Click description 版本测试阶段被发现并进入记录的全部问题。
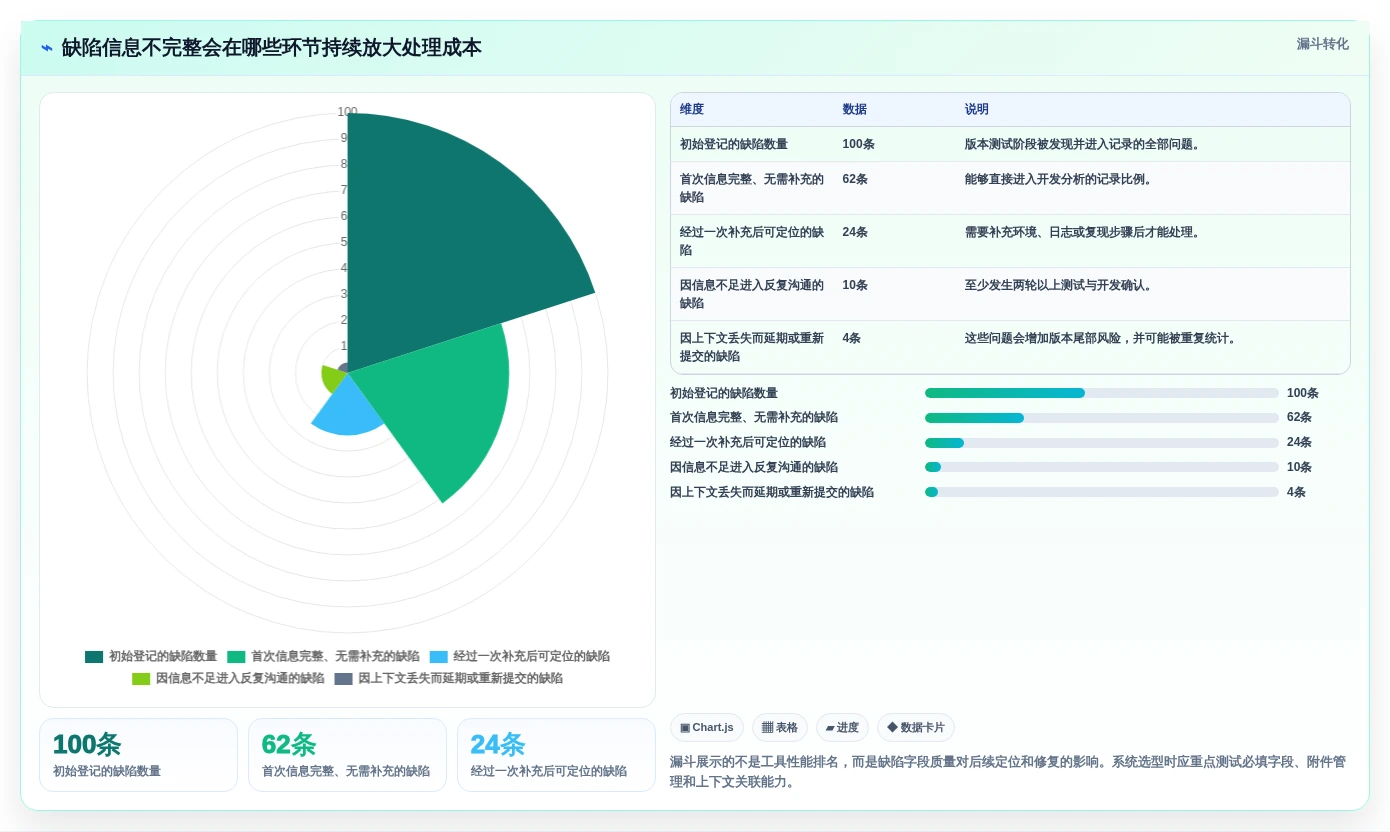The height and width of the screenshot is (832, 1390). click(x=1084, y=145)
